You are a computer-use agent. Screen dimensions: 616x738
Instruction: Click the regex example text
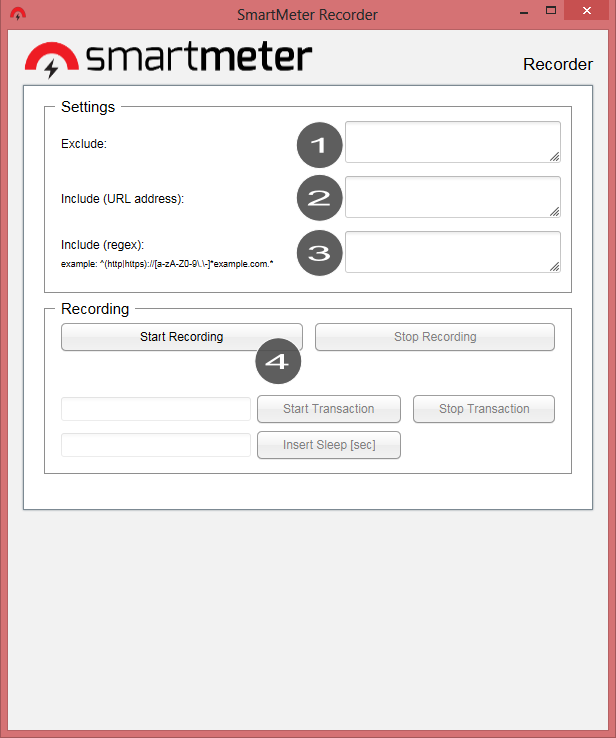click(167, 264)
